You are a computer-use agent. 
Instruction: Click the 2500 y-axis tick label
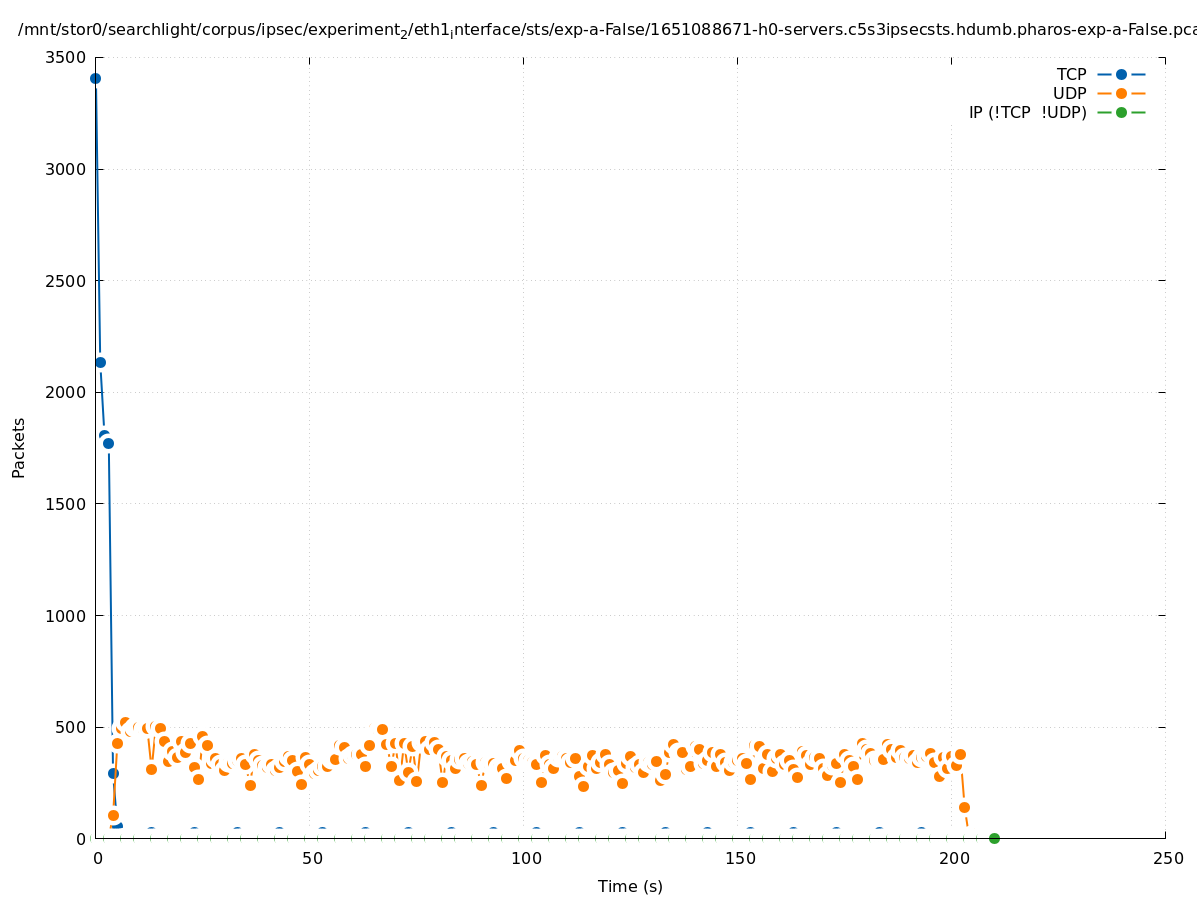point(66,280)
